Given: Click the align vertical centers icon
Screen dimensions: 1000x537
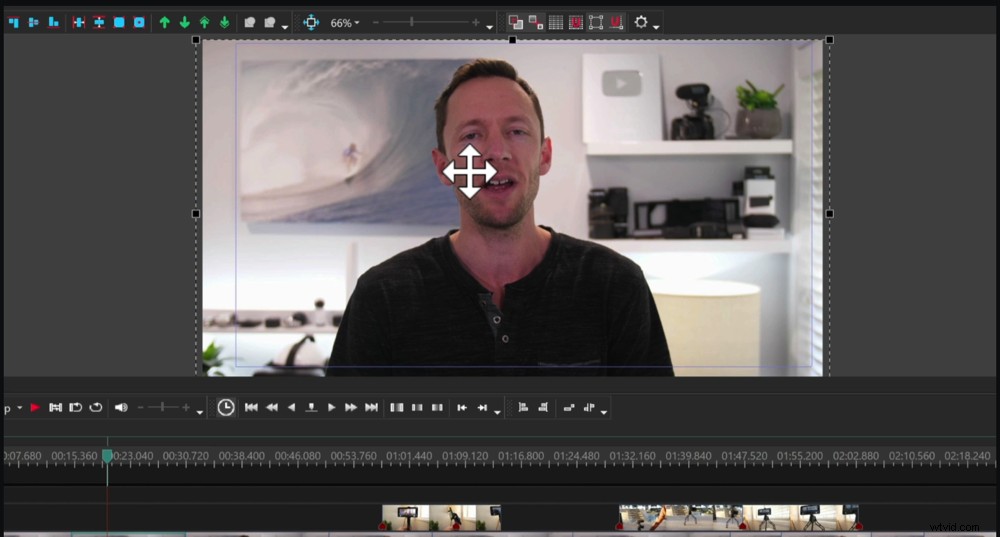Looking at the screenshot, I should click(x=33, y=22).
